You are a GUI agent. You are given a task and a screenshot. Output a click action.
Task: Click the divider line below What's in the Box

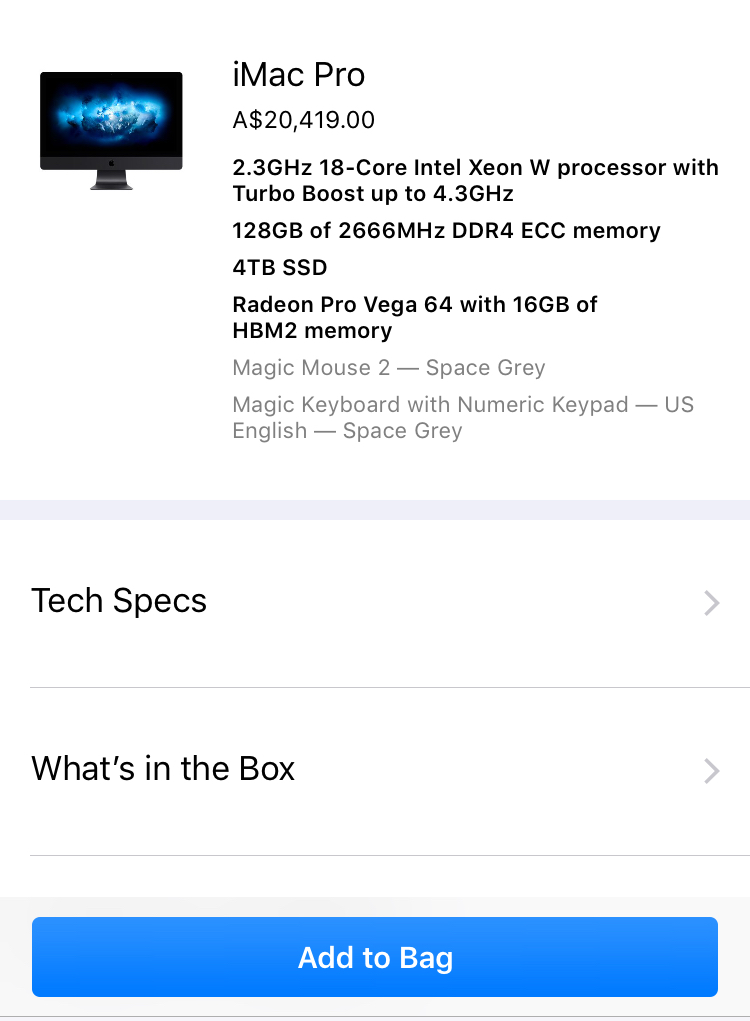click(390, 855)
